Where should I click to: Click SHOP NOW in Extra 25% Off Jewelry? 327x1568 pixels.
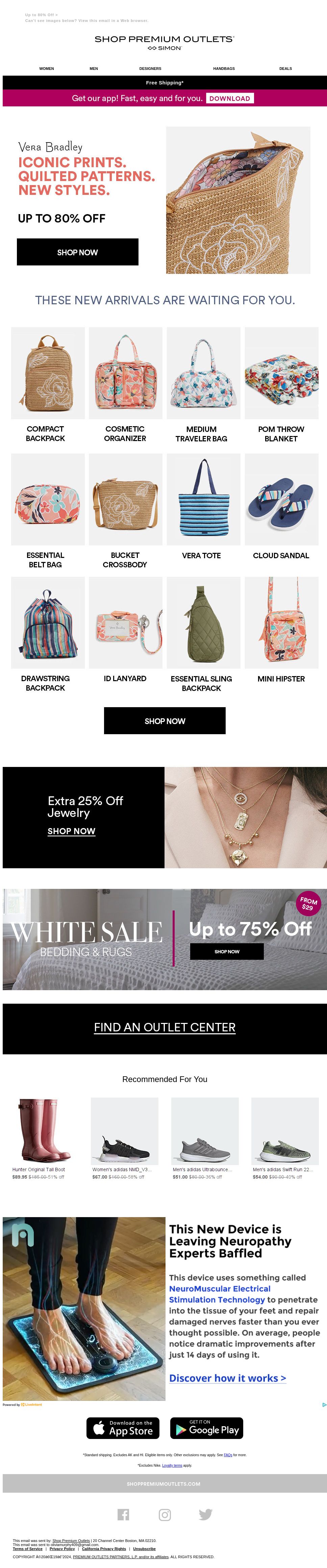[x=71, y=831]
